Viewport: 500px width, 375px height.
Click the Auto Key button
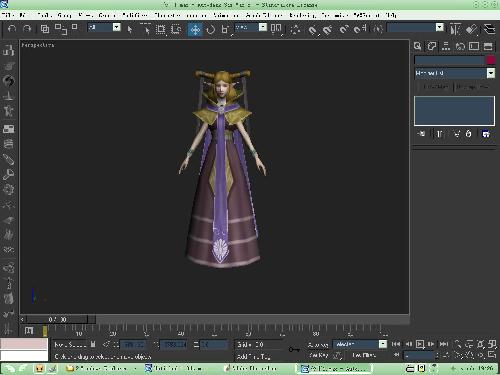click(318, 344)
